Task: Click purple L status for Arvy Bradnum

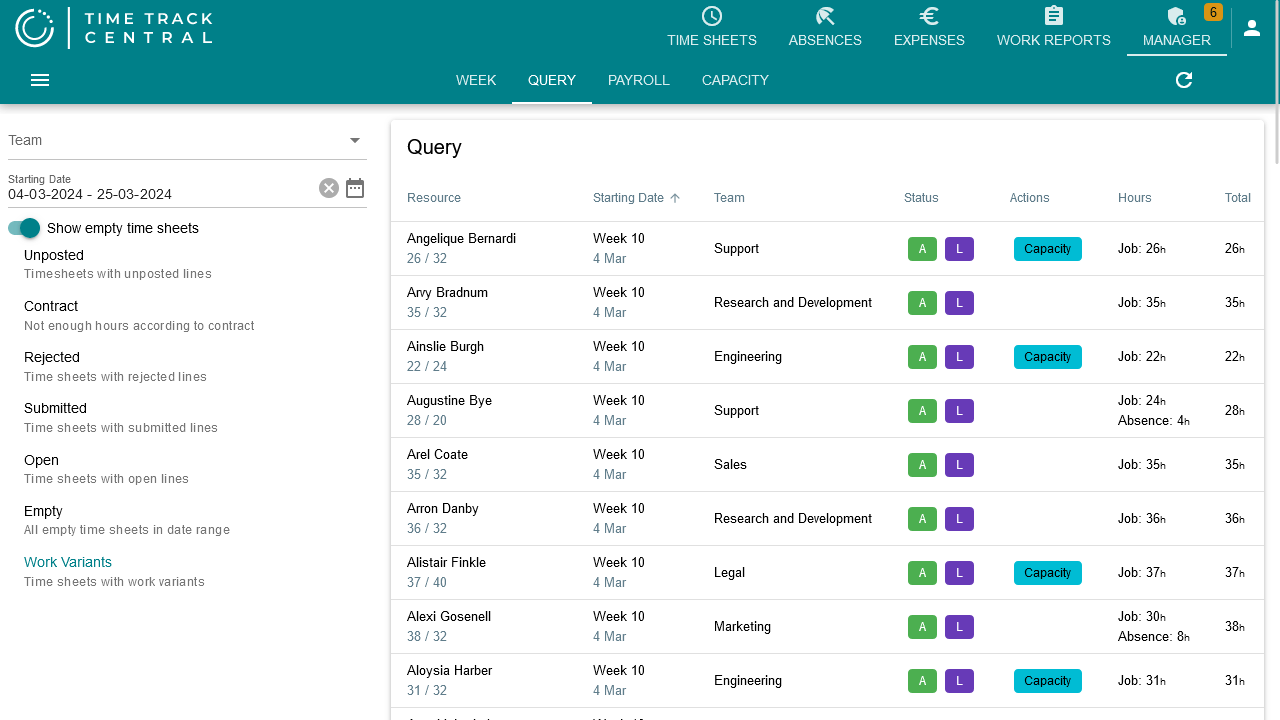Action: 959,303
